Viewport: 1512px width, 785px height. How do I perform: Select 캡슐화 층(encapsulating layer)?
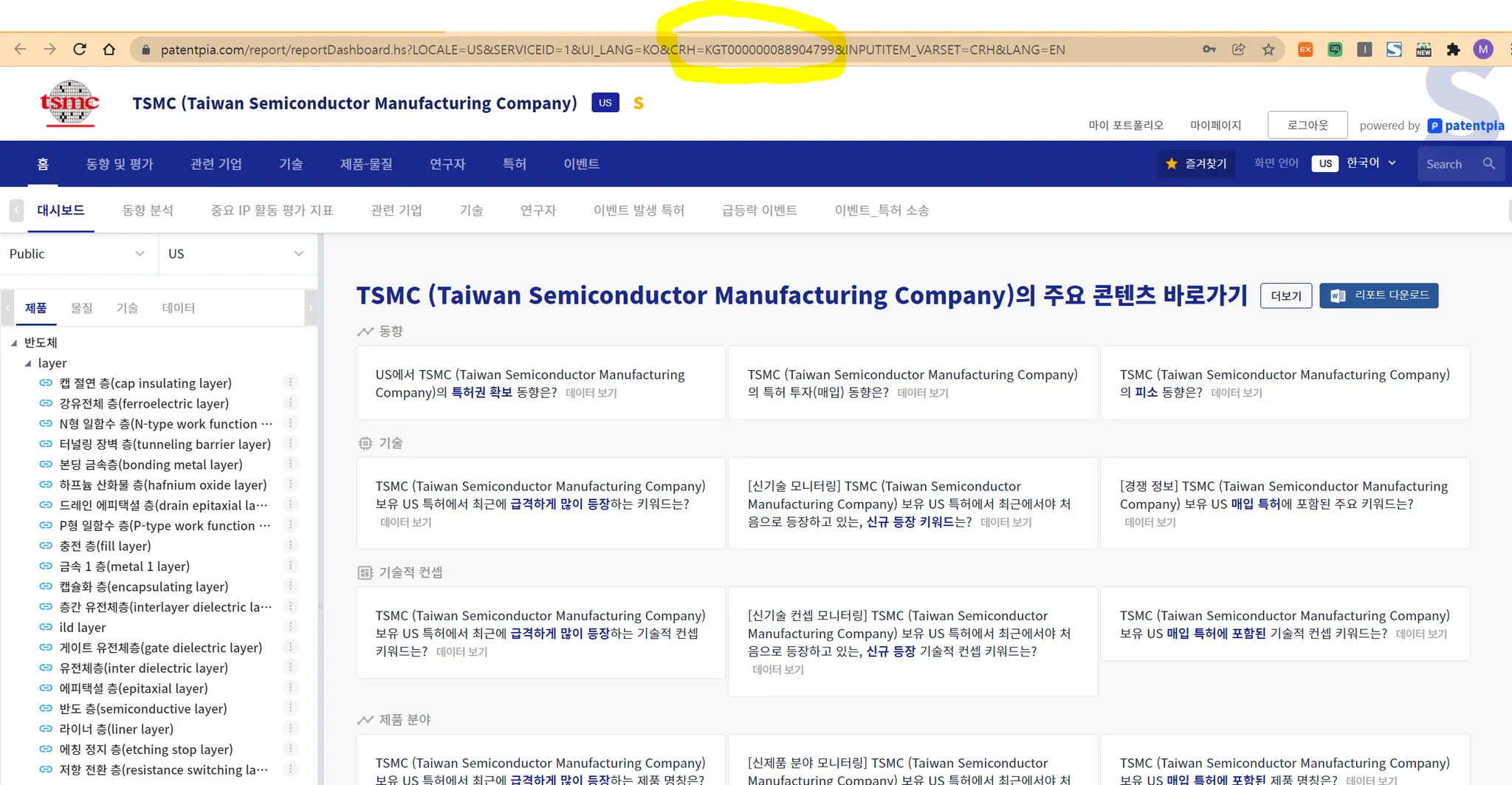click(x=144, y=586)
